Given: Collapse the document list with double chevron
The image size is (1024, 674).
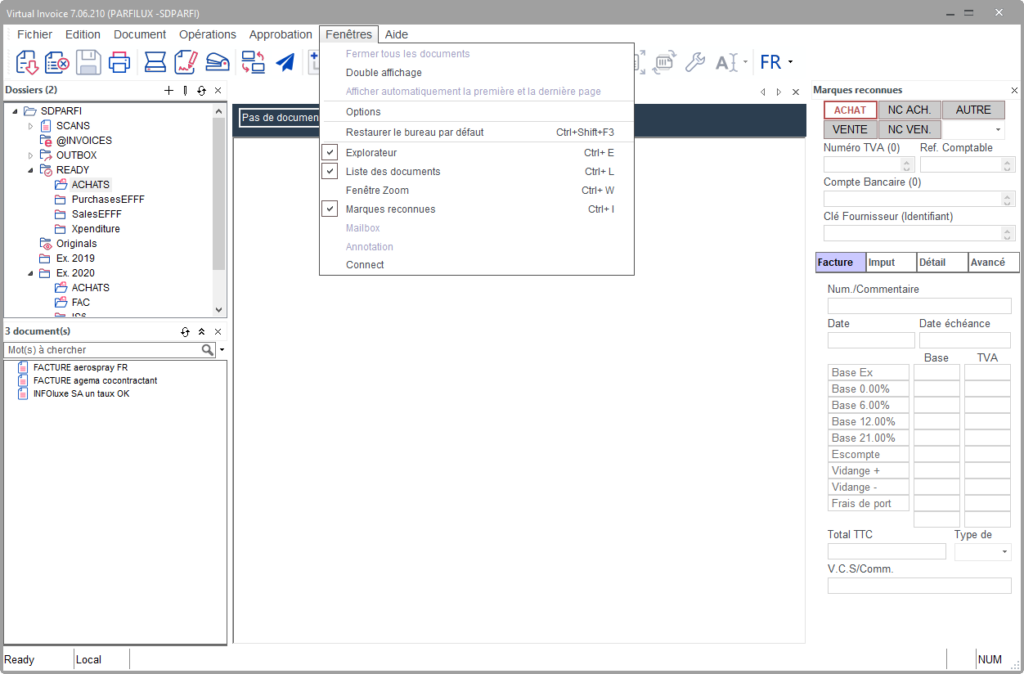Looking at the screenshot, I should pos(202,332).
